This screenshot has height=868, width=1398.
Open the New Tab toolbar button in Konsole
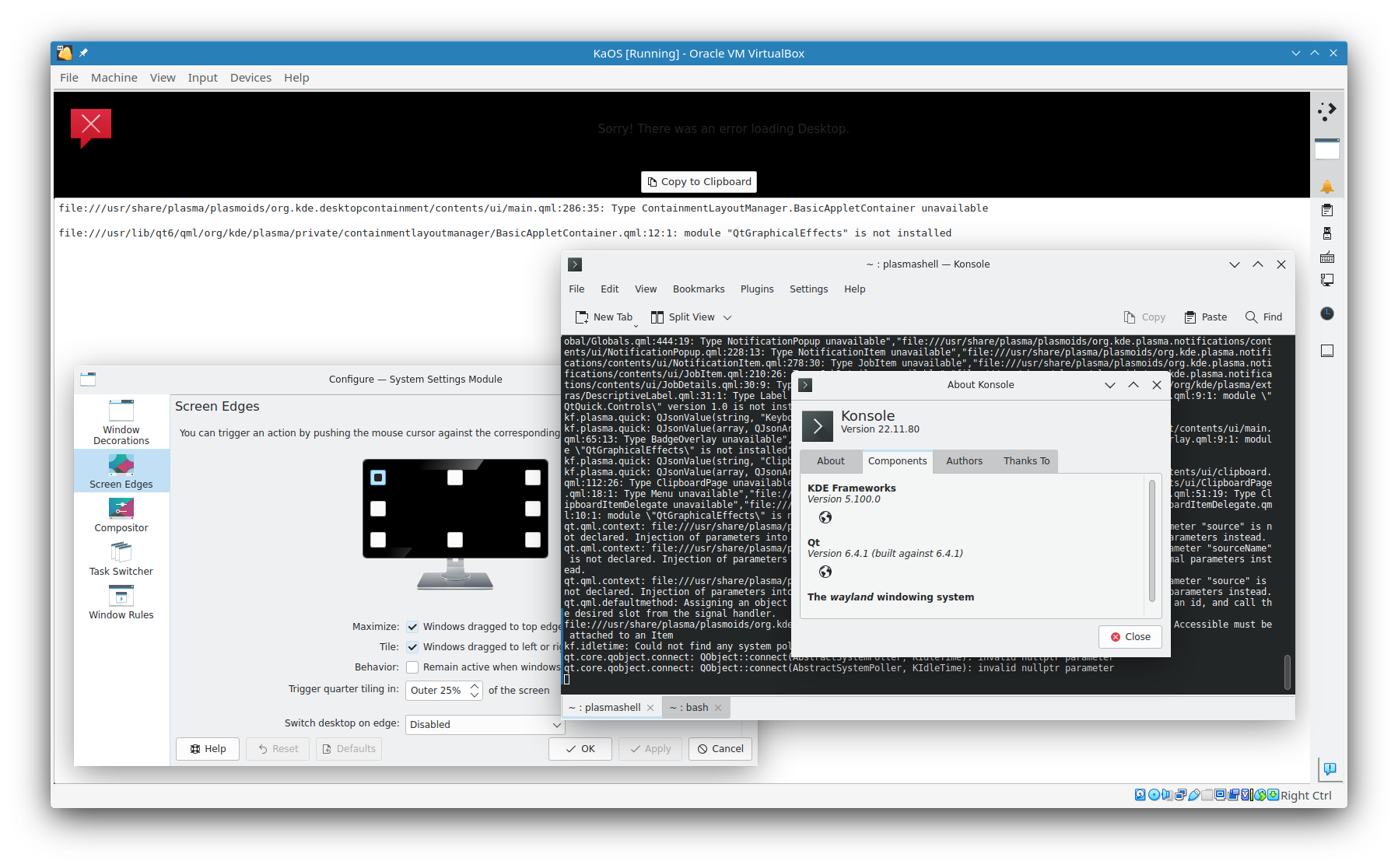coord(604,317)
